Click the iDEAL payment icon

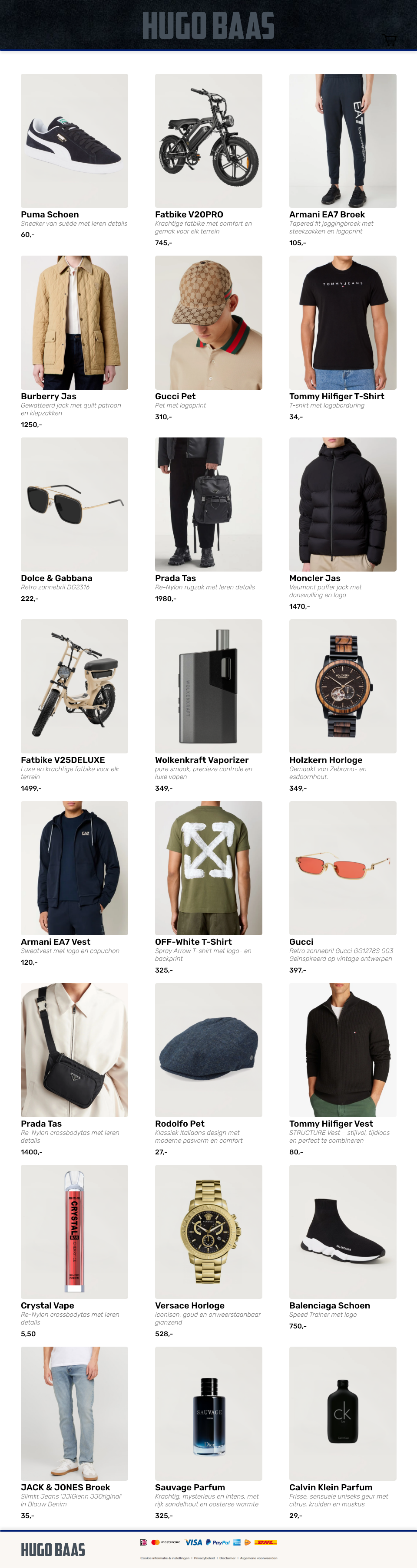pyautogui.click(x=144, y=1542)
